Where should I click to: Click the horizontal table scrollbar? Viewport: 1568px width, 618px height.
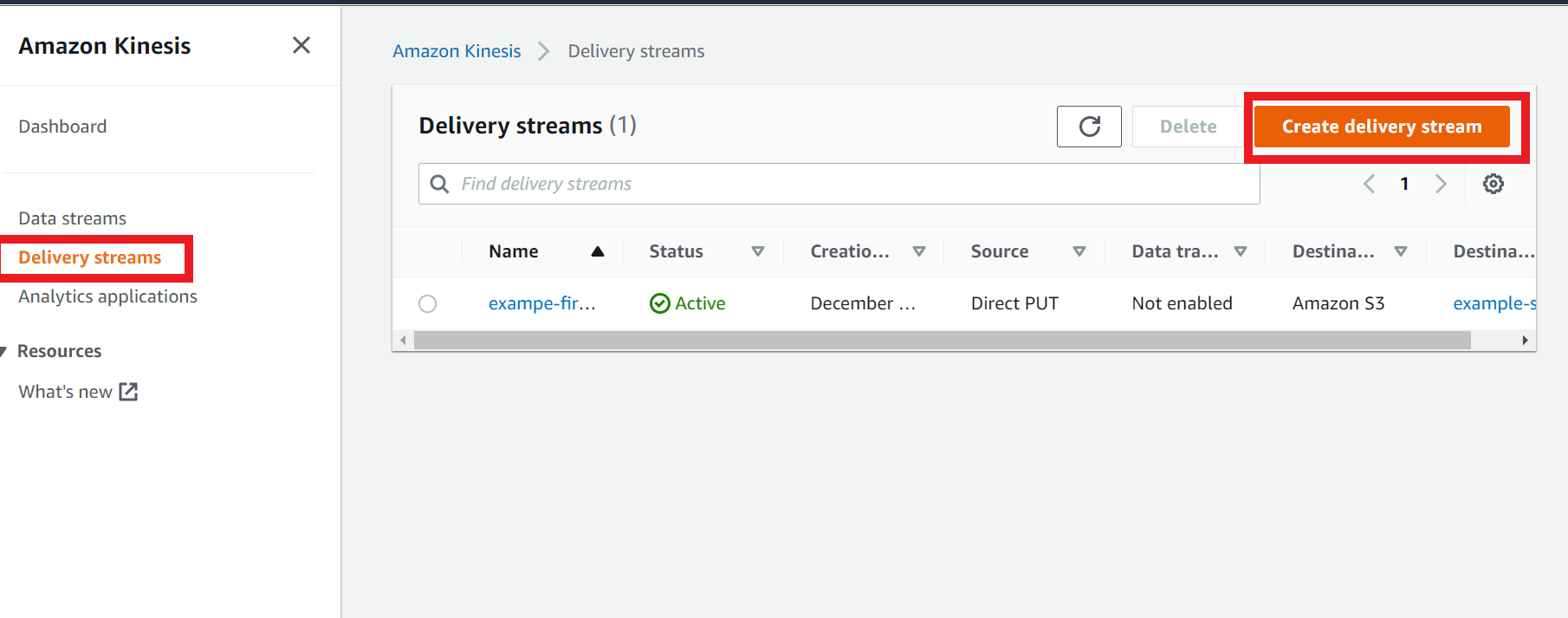[943, 341]
